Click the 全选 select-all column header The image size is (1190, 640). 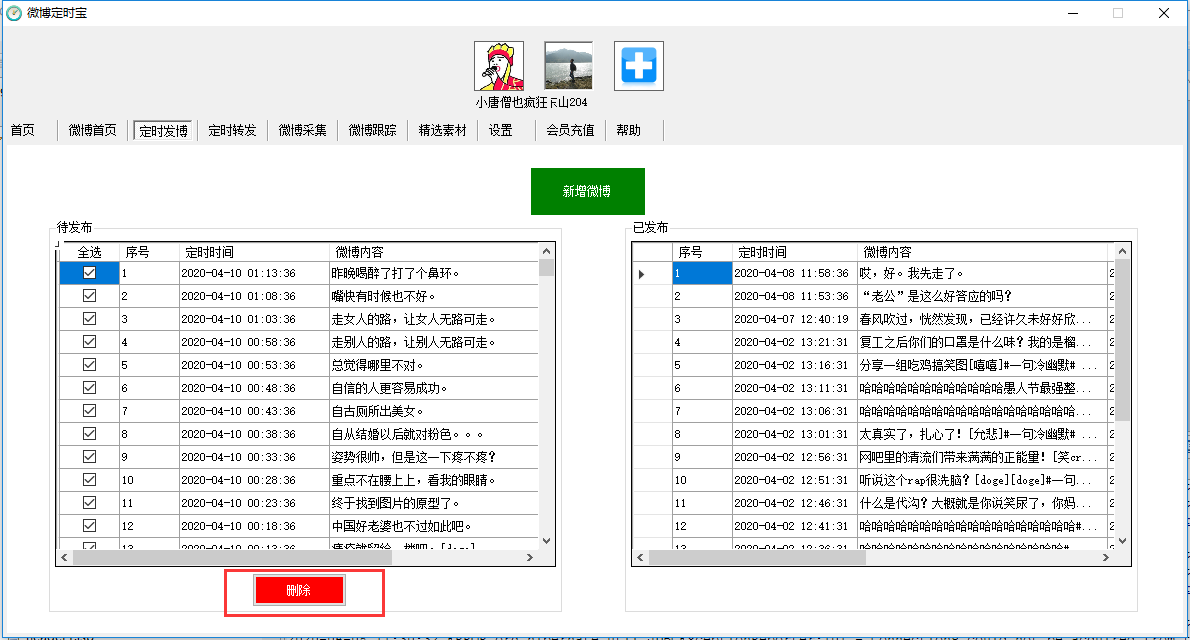click(x=89, y=252)
